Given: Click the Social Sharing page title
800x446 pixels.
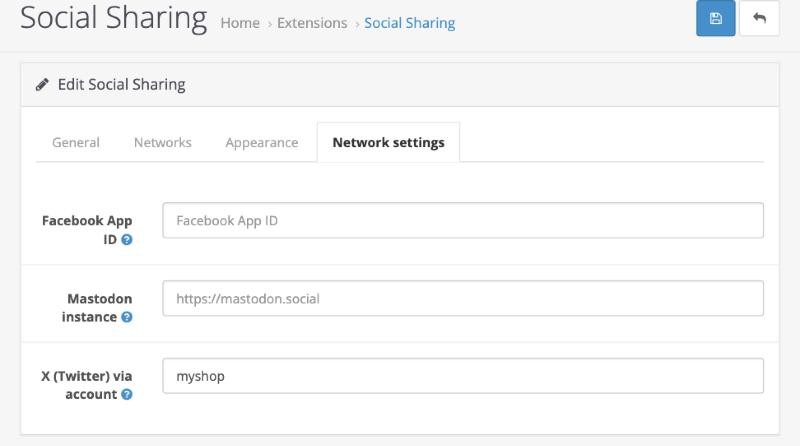Looking at the screenshot, I should pos(113,18).
